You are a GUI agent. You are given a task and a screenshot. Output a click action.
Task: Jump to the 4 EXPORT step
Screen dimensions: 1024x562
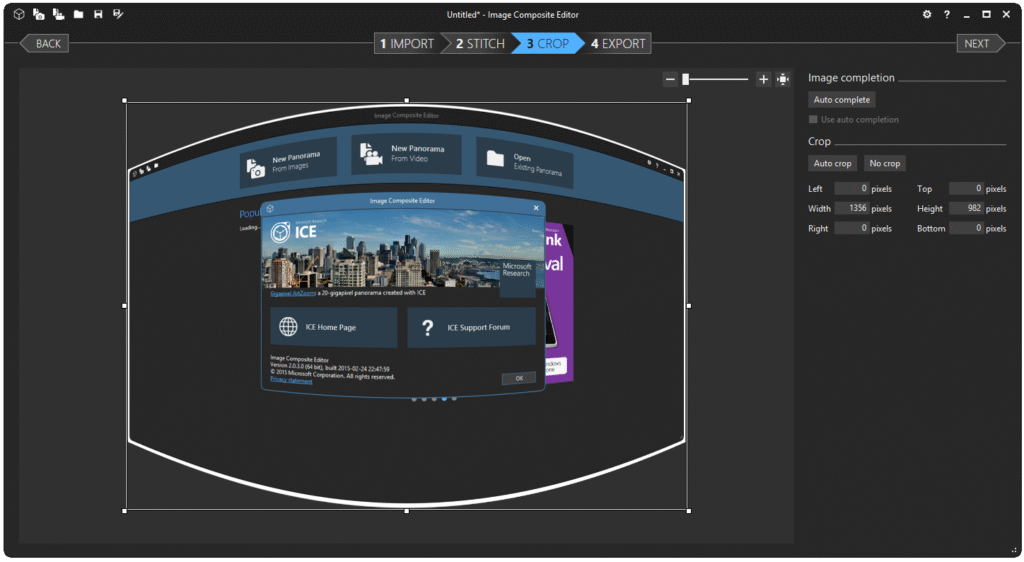pyautogui.click(x=618, y=44)
